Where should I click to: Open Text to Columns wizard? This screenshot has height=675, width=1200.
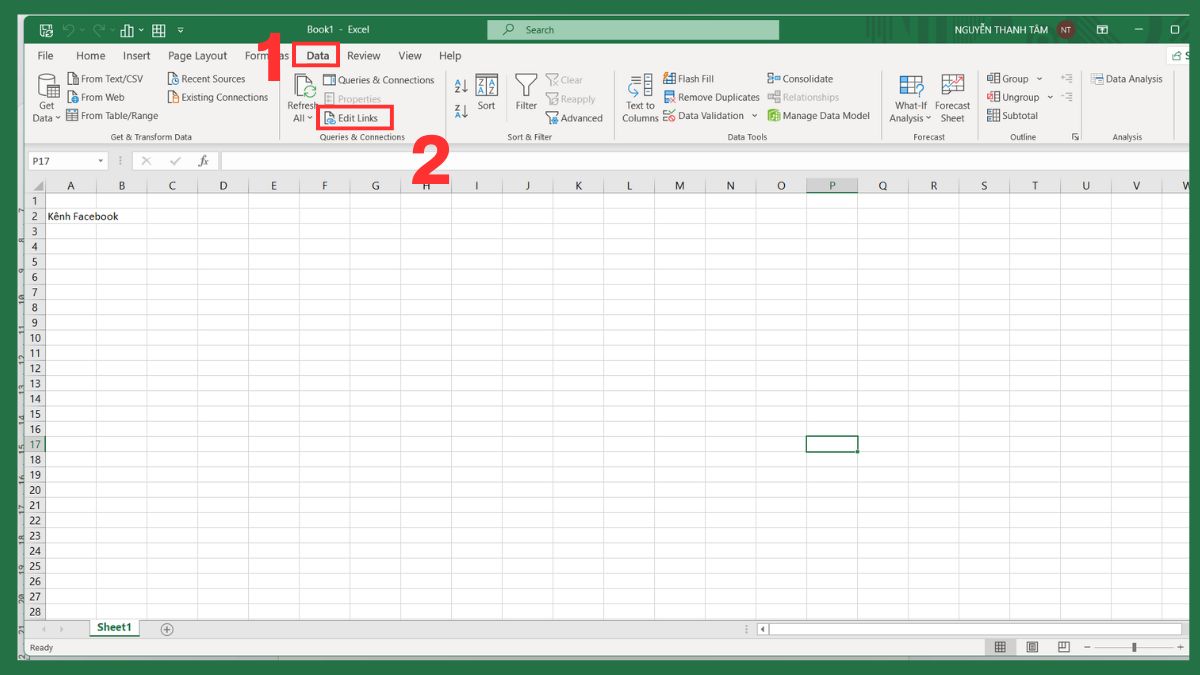tap(640, 98)
